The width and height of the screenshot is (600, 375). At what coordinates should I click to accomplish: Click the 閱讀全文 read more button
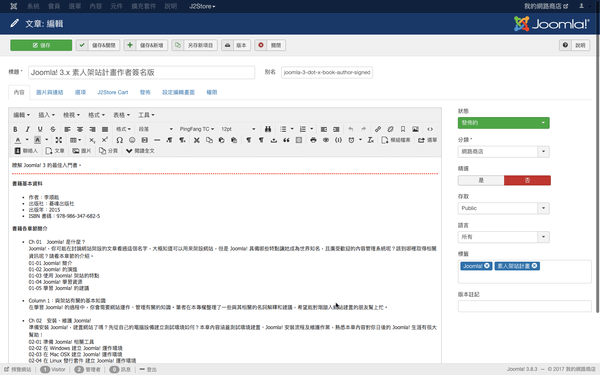140,151
